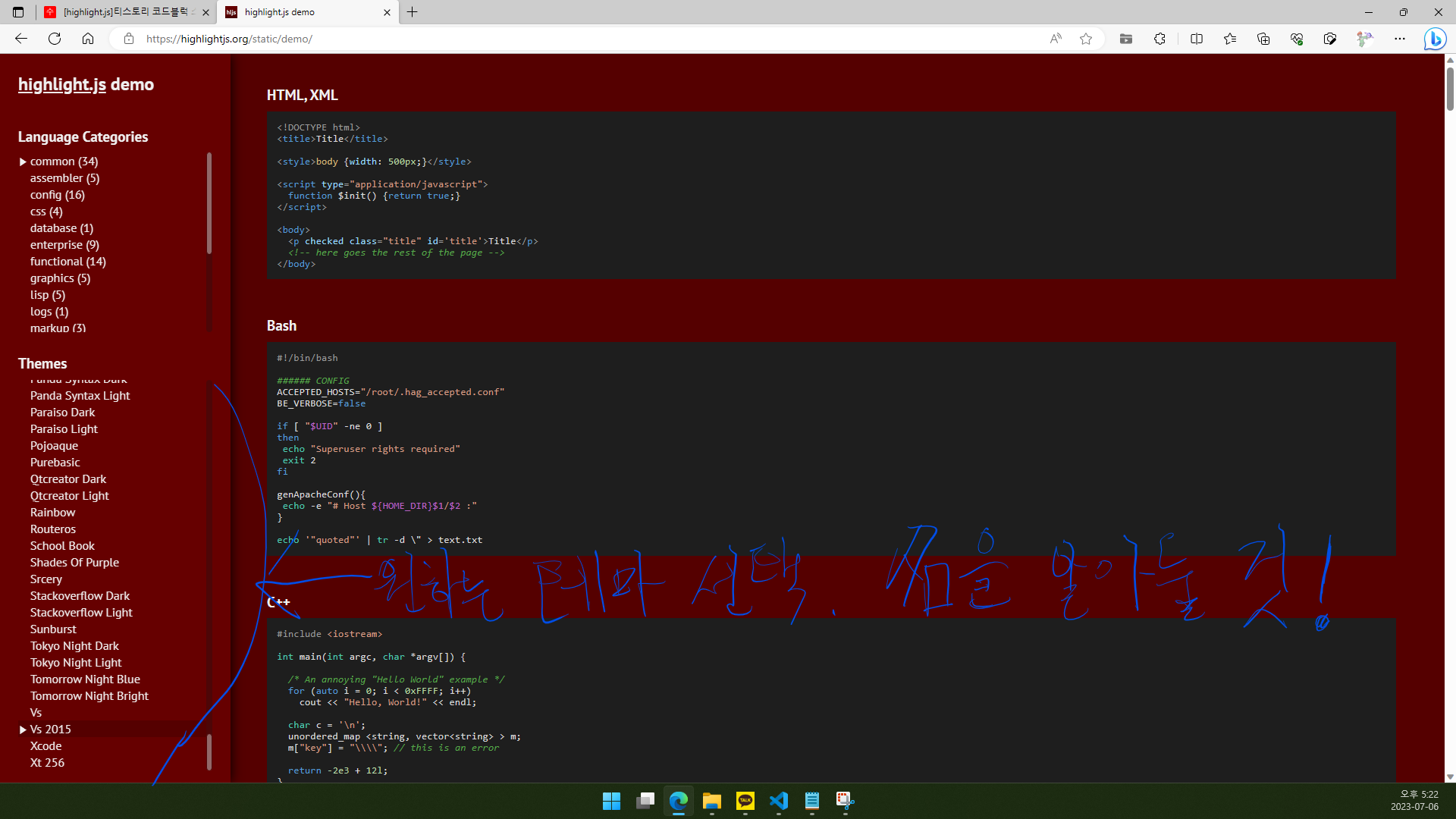
Task: Add this page to favorites with the star
Action: tap(1086, 39)
